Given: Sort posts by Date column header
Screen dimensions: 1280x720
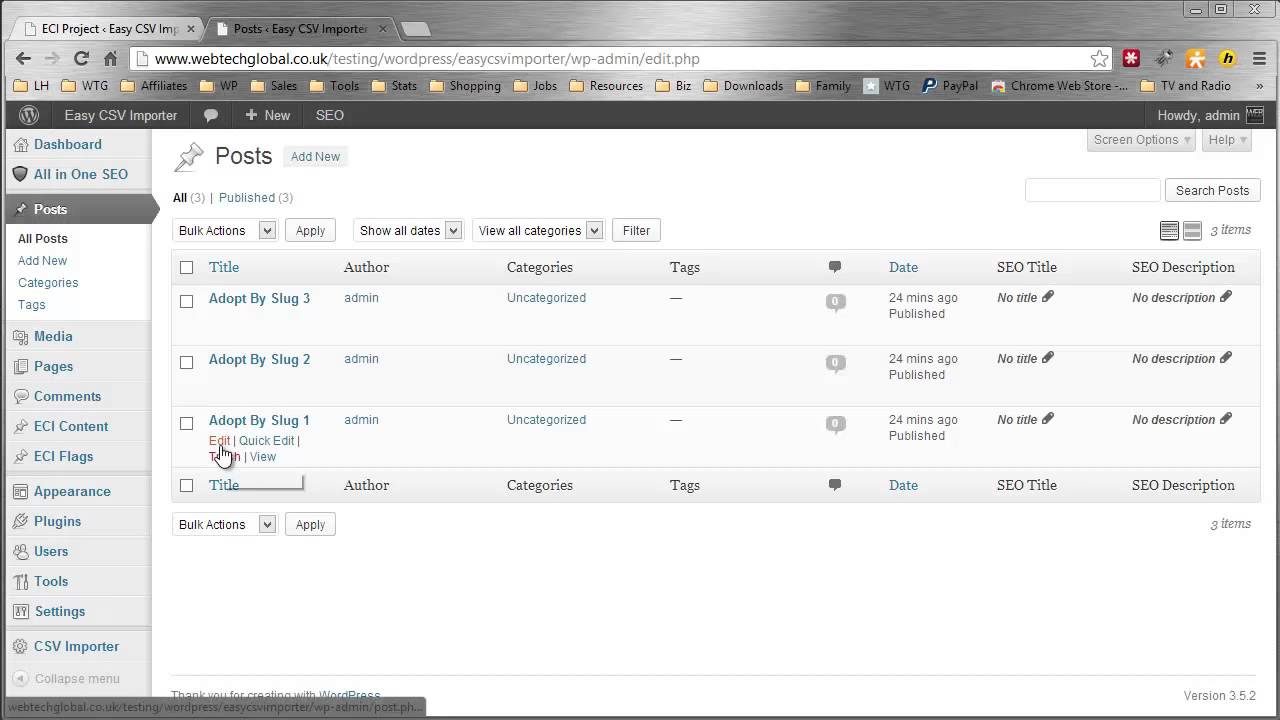Looking at the screenshot, I should (903, 267).
